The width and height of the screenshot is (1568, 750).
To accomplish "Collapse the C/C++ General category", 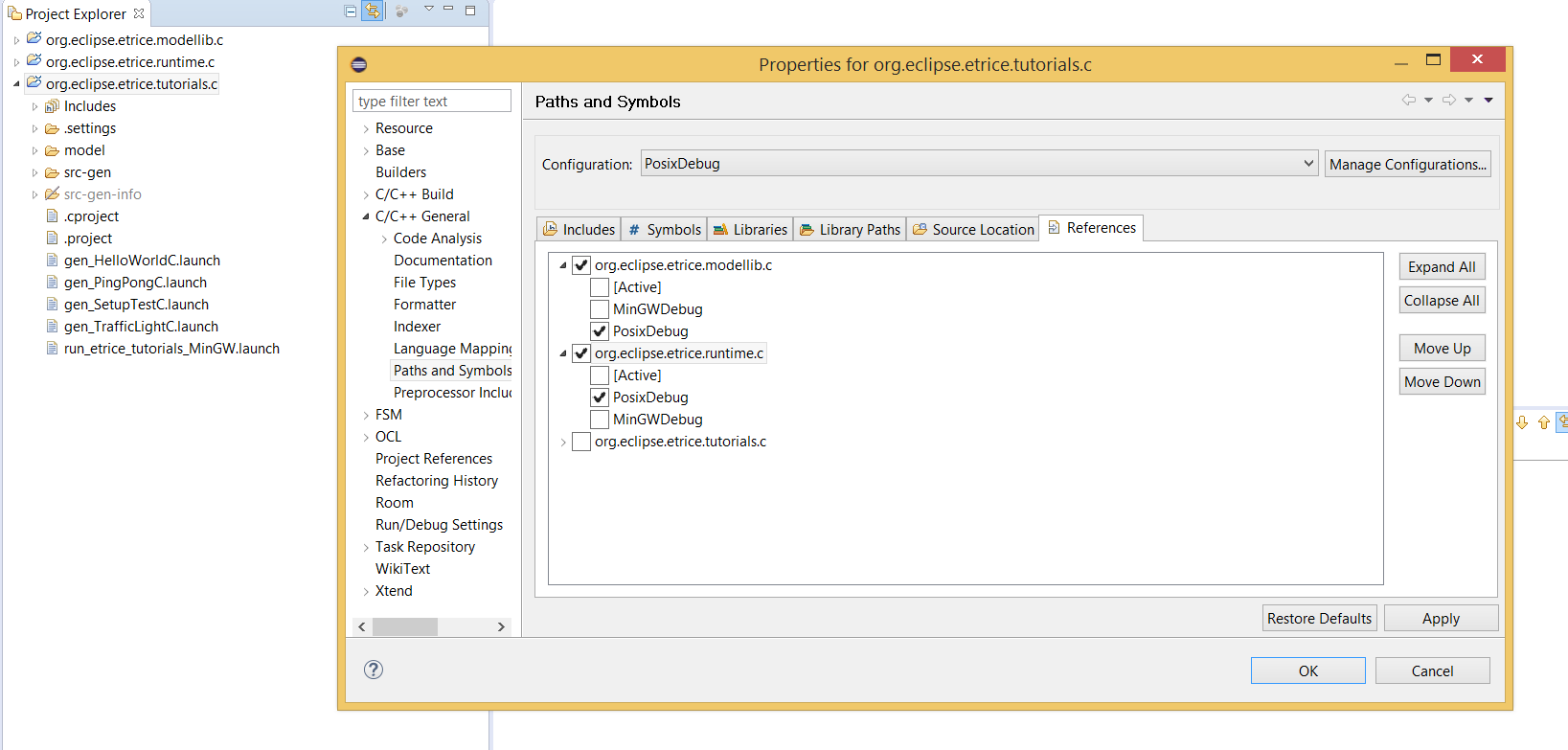I will coord(366,216).
